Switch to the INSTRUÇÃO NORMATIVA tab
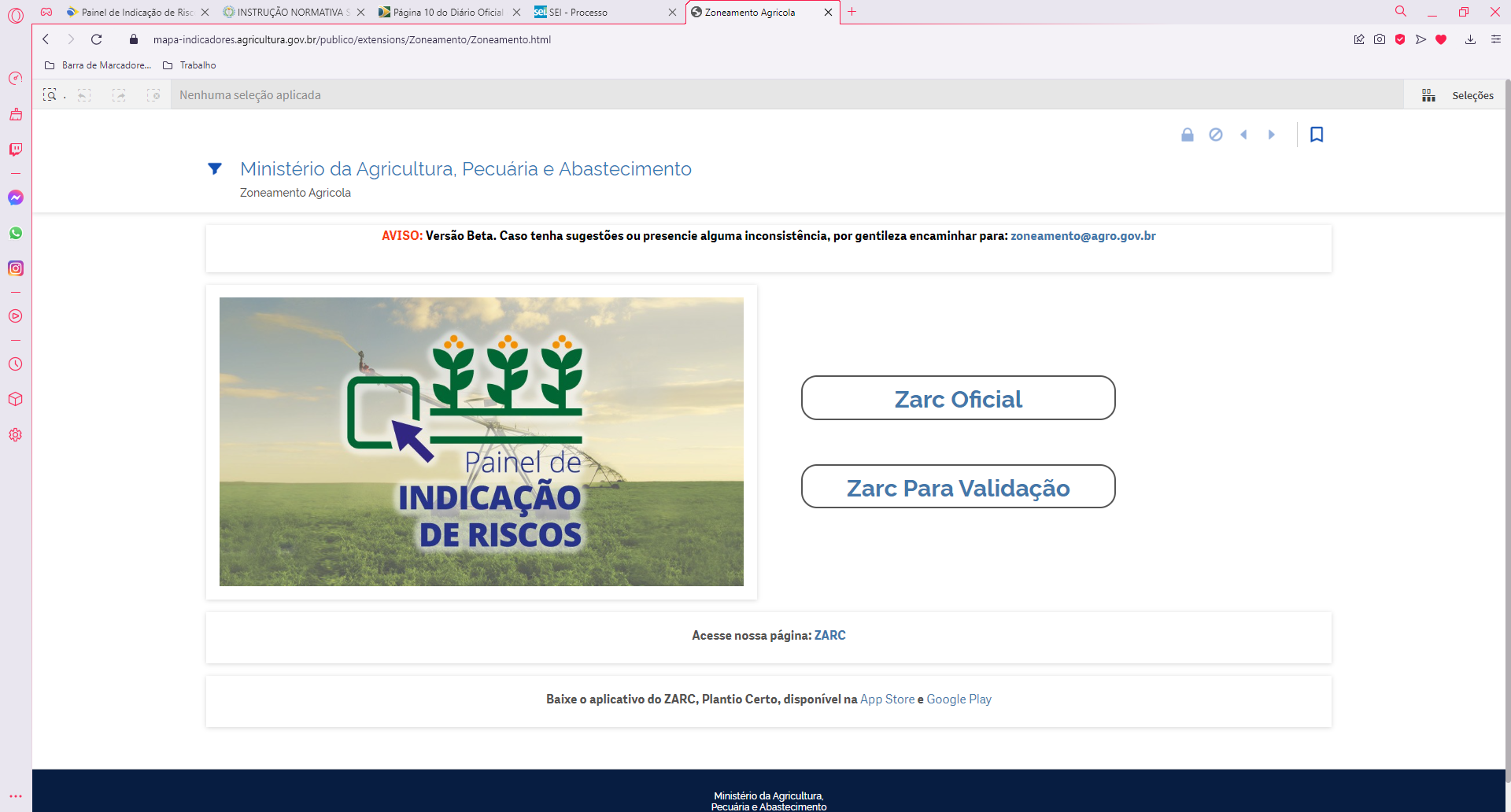 (x=292, y=13)
